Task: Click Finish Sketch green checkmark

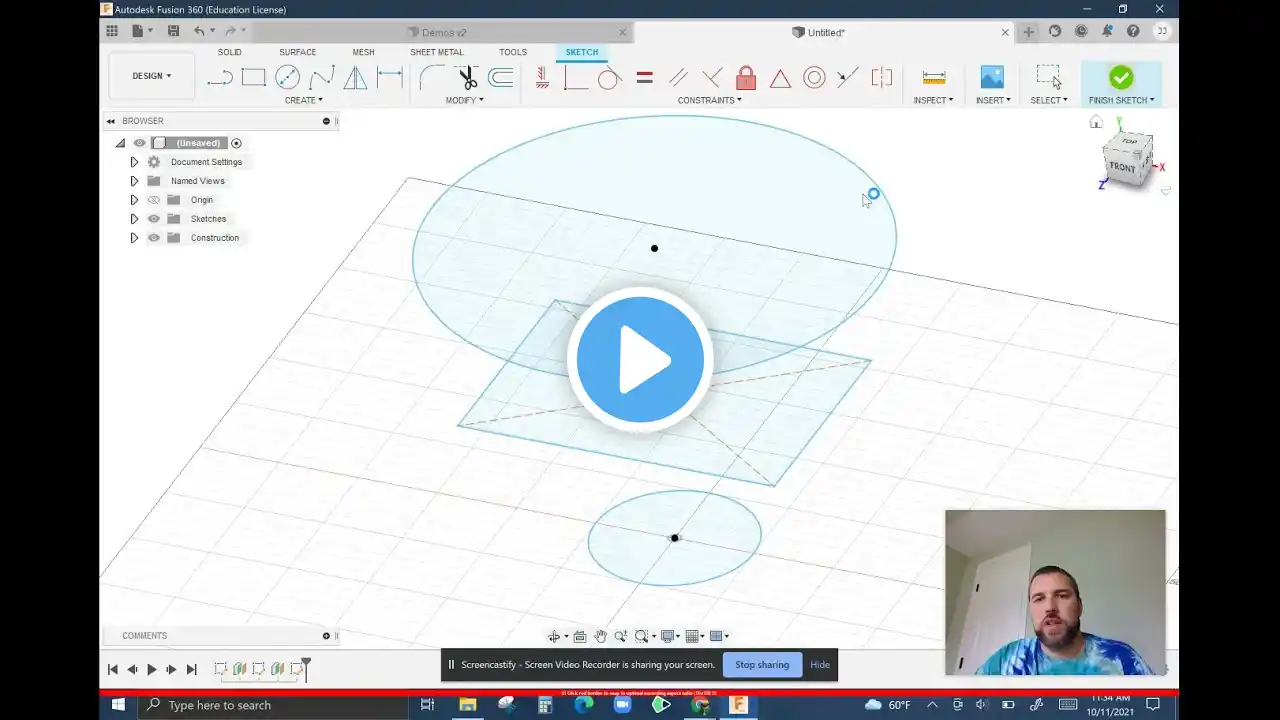Action: (x=1121, y=78)
